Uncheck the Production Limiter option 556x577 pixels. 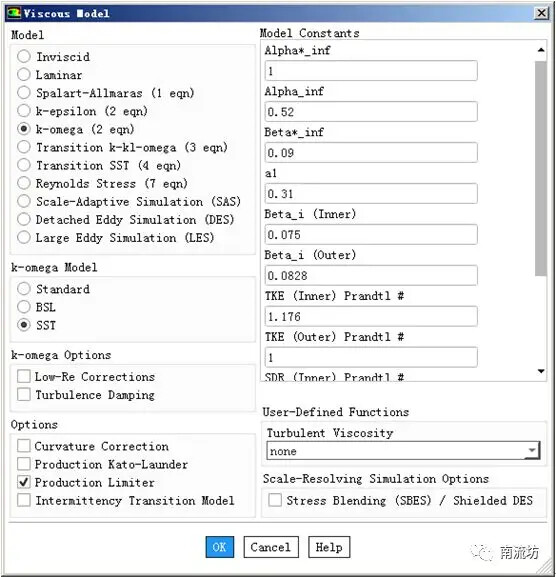click(x=24, y=482)
